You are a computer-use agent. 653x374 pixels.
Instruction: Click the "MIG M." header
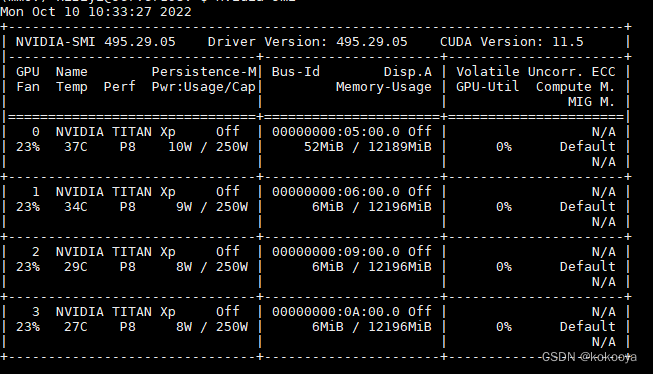[591, 102]
